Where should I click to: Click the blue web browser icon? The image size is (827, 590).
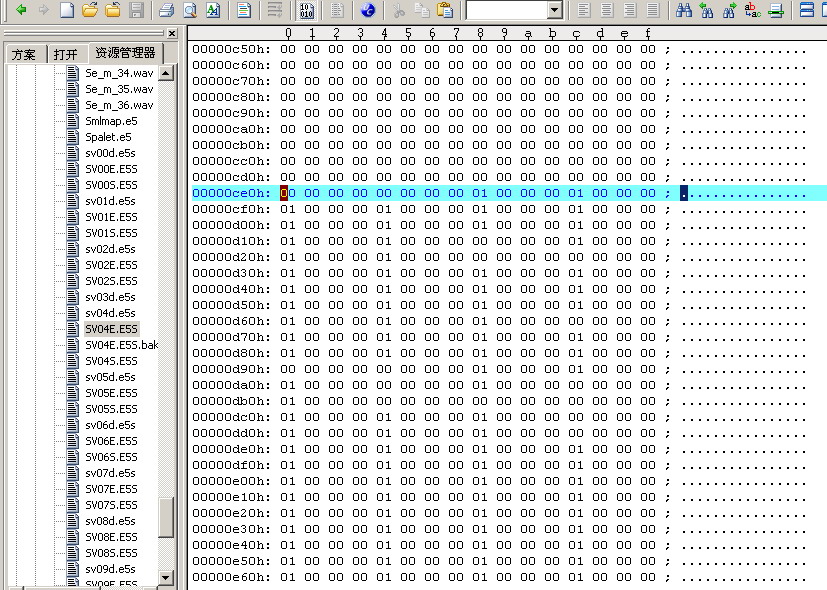[367, 11]
